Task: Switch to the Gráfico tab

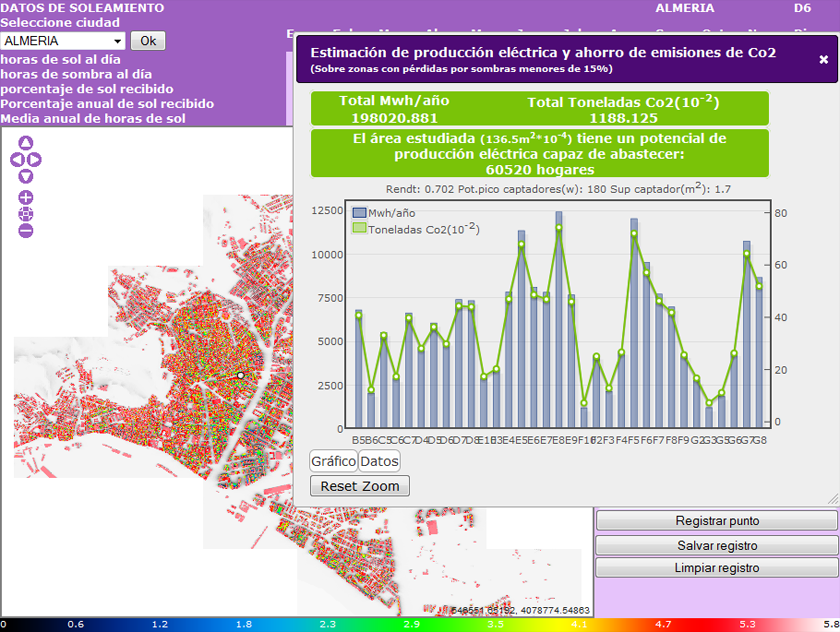Action: click(x=333, y=461)
